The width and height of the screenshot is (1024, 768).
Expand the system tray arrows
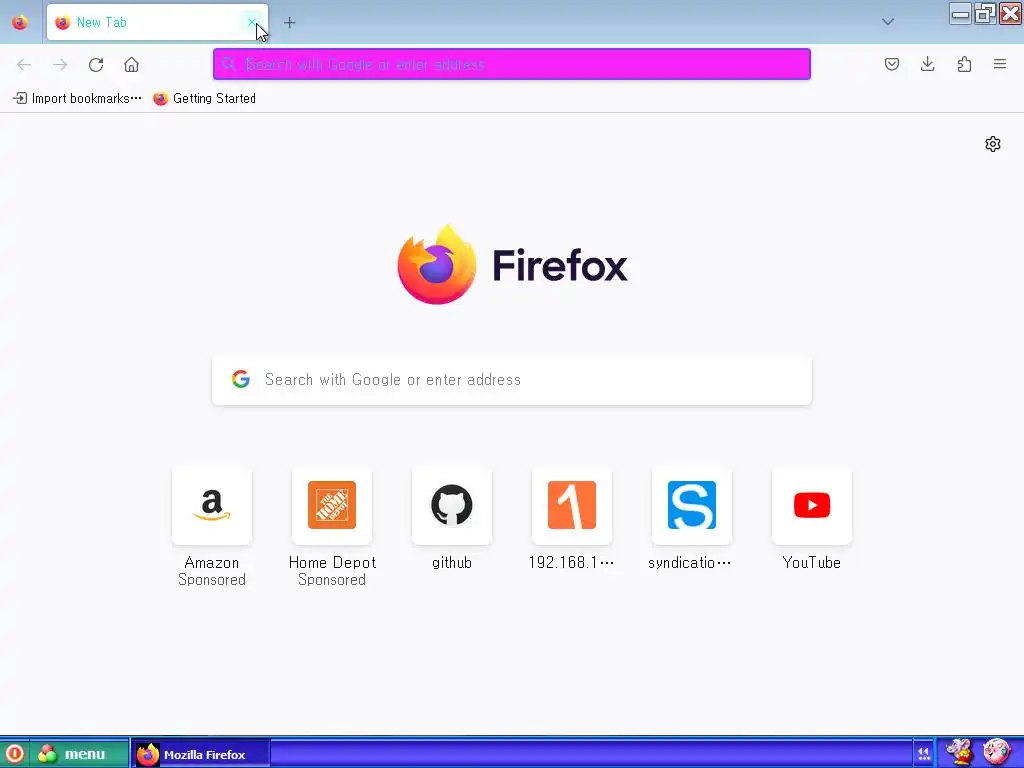[923, 754]
